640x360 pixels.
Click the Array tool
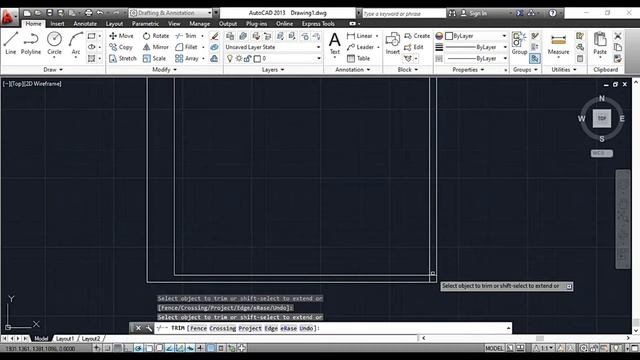(187, 58)
